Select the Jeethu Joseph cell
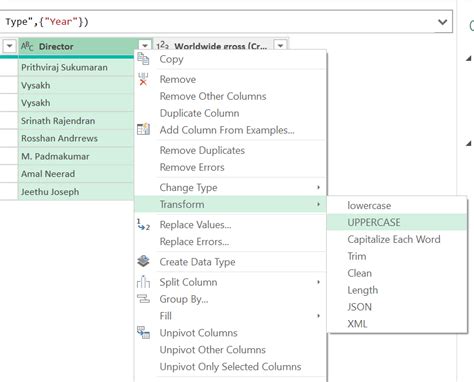474x382 pixels. 76,192
